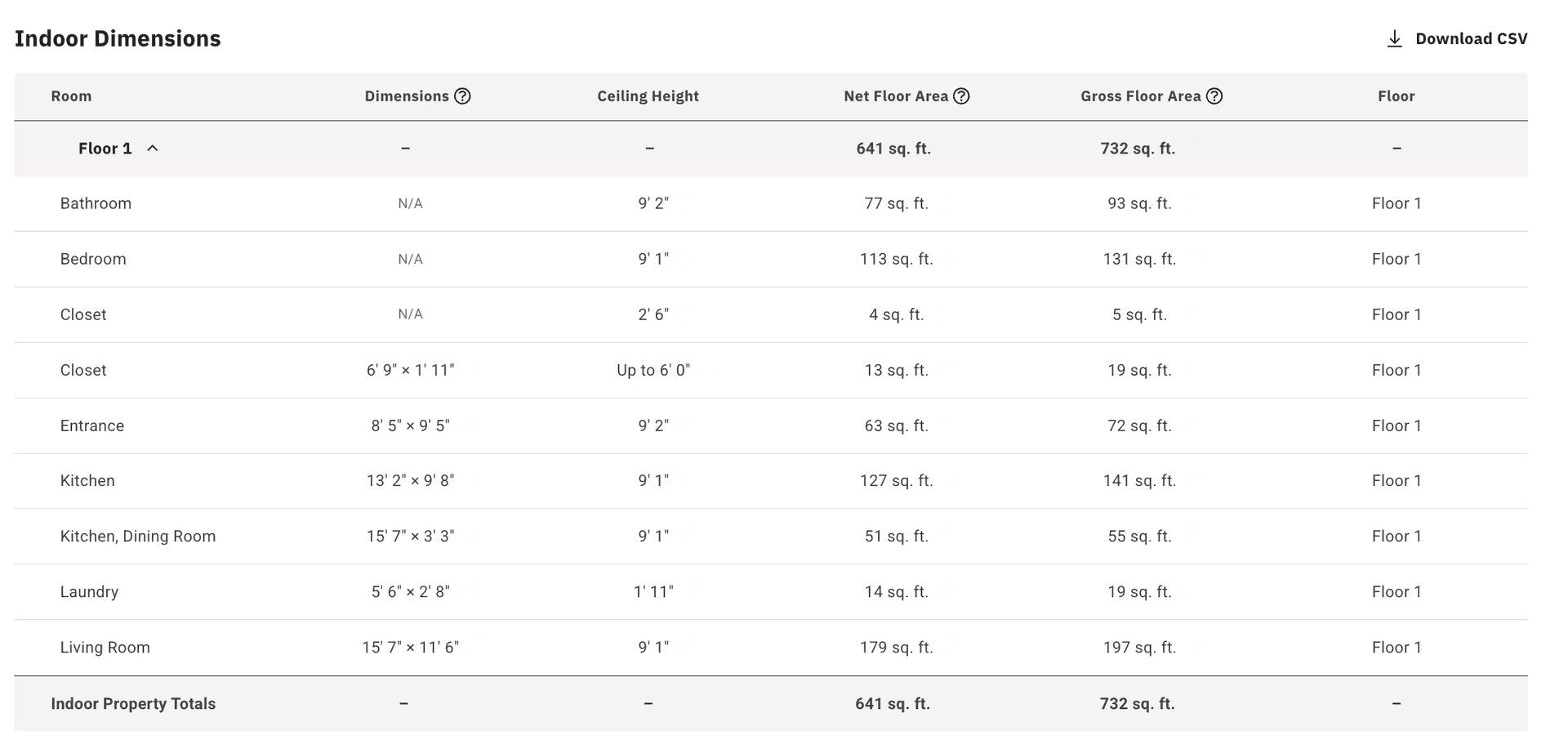This screenshot has height=744, width=1568.
Task: Open the Dimensions help question-mark icon
Action: click(462, 96)
